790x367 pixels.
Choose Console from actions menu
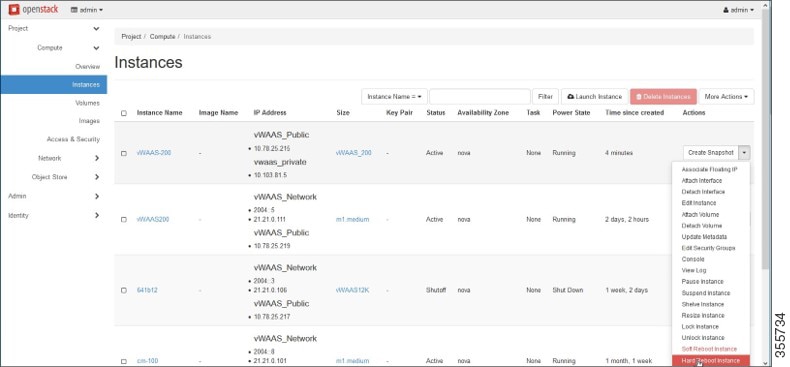coord(693,259)
